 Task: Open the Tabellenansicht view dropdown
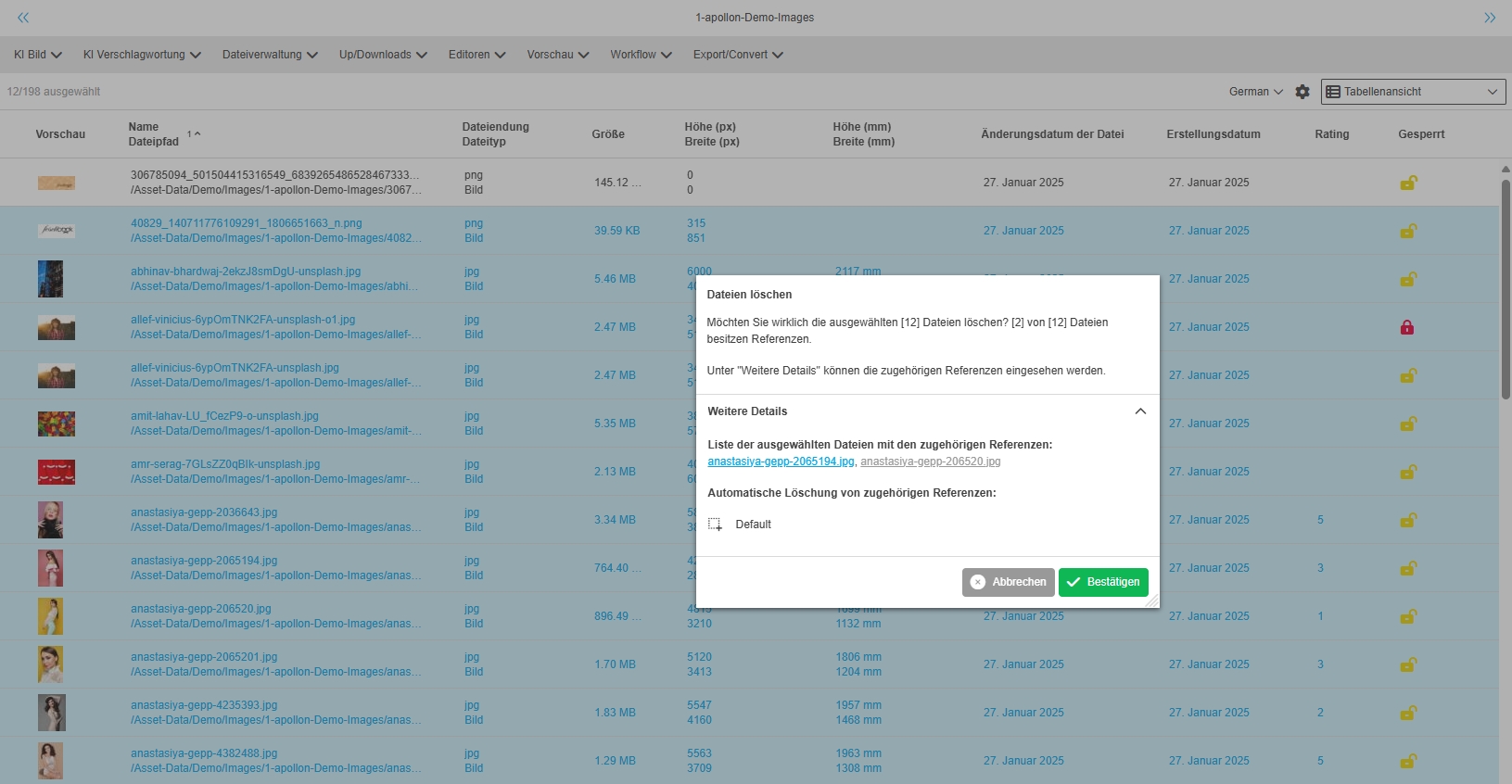tap(1413, 92)
